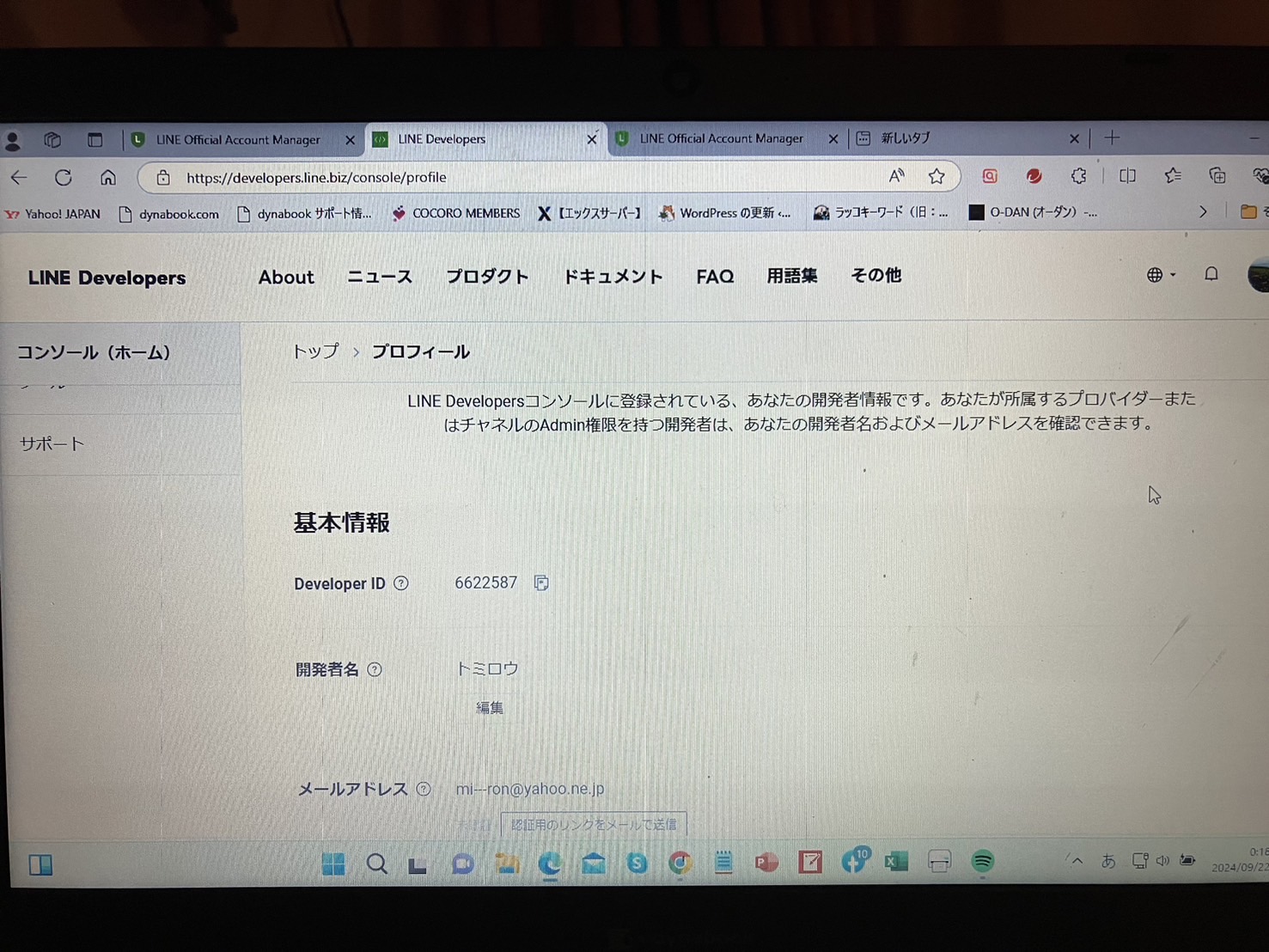The image size is (1269, 952).
Task: Open the language globe dropdown
Action: (x=1161, y=275)
